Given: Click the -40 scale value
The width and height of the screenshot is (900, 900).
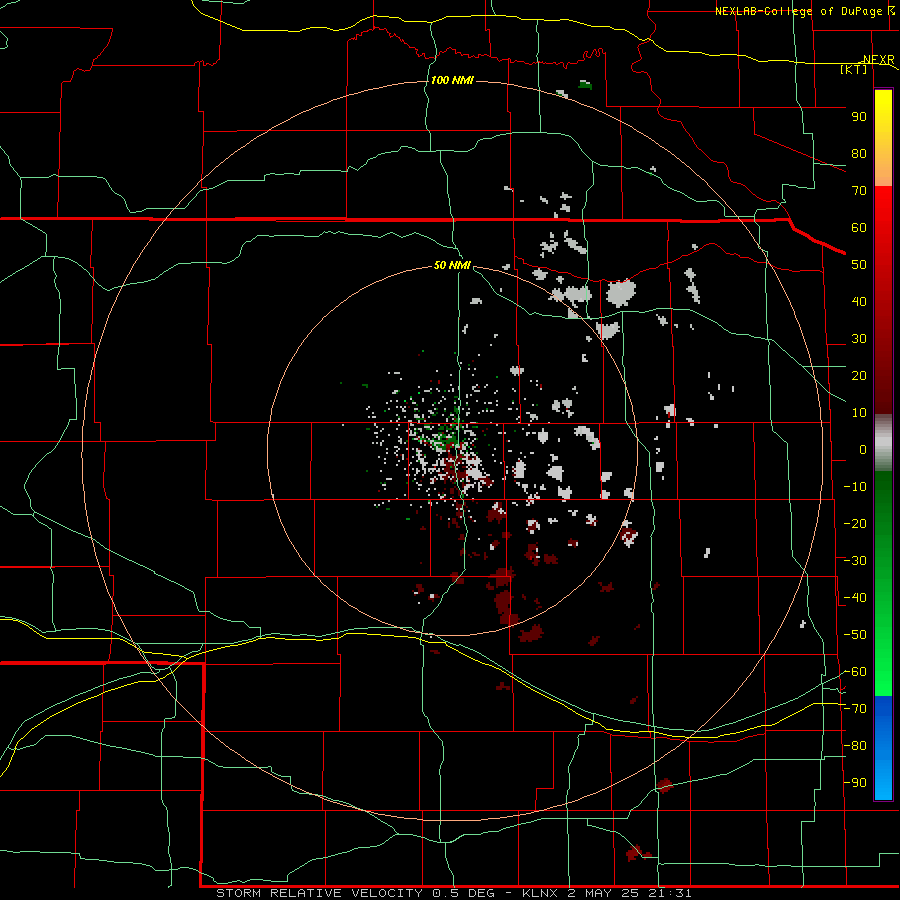Looking at the screenshot, I should pos(855,598).
